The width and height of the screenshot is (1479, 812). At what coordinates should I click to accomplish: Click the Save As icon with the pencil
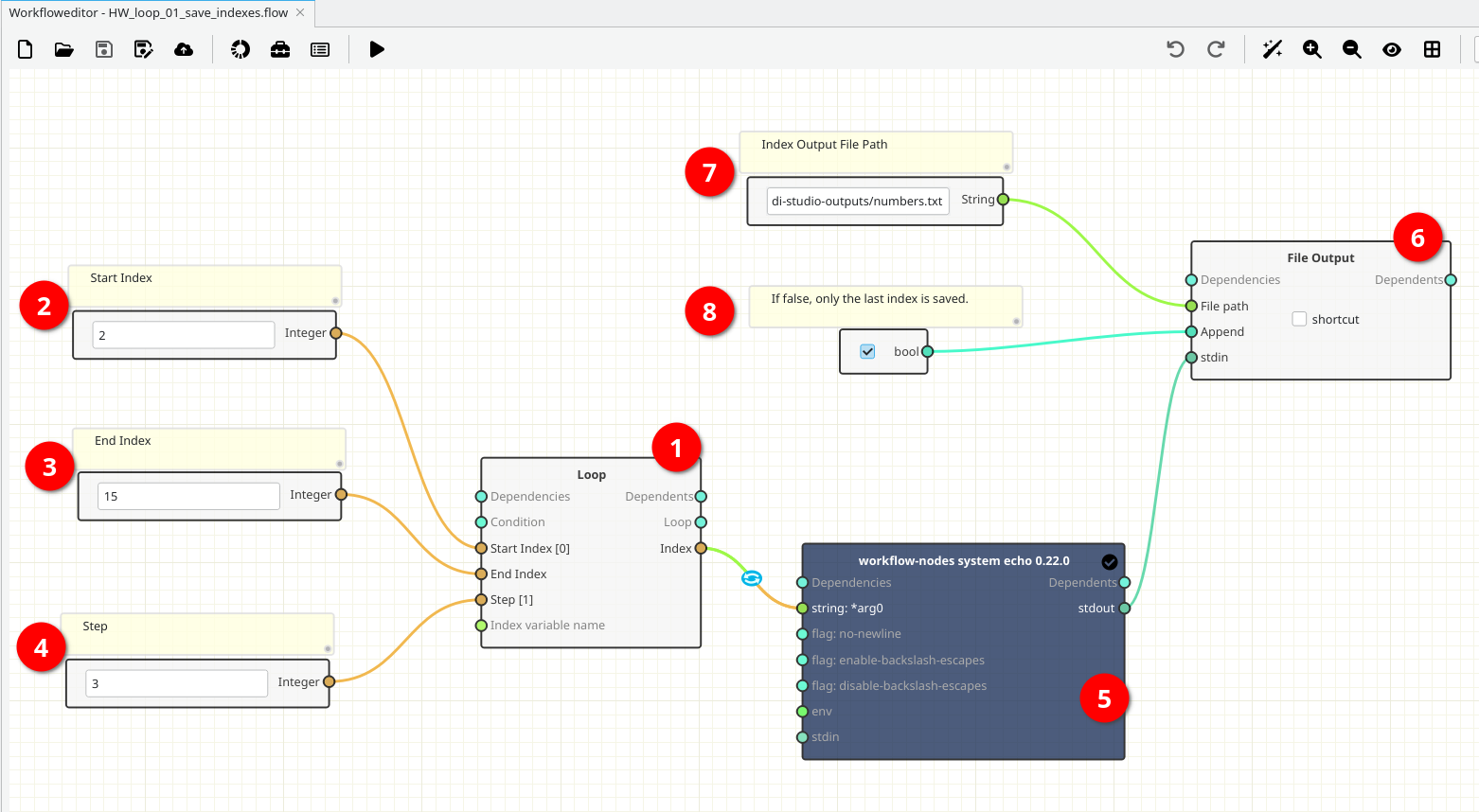click(x=144, y=49)
